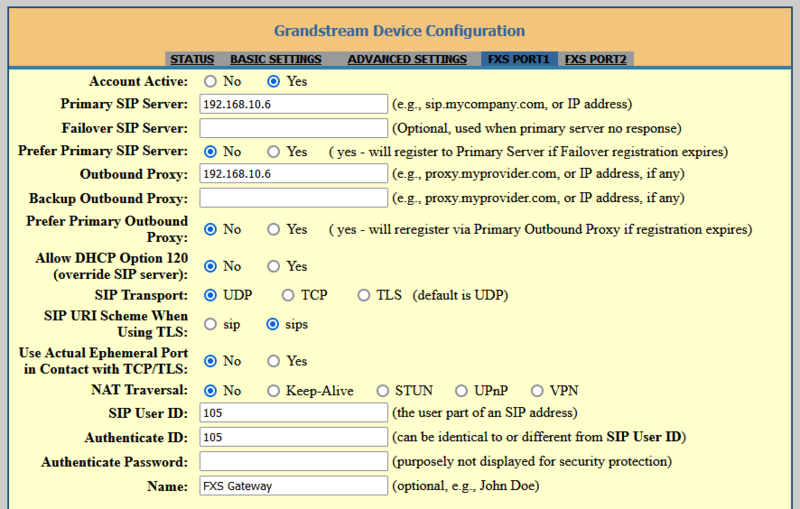Set Account Active to Yes

(273, 82)
